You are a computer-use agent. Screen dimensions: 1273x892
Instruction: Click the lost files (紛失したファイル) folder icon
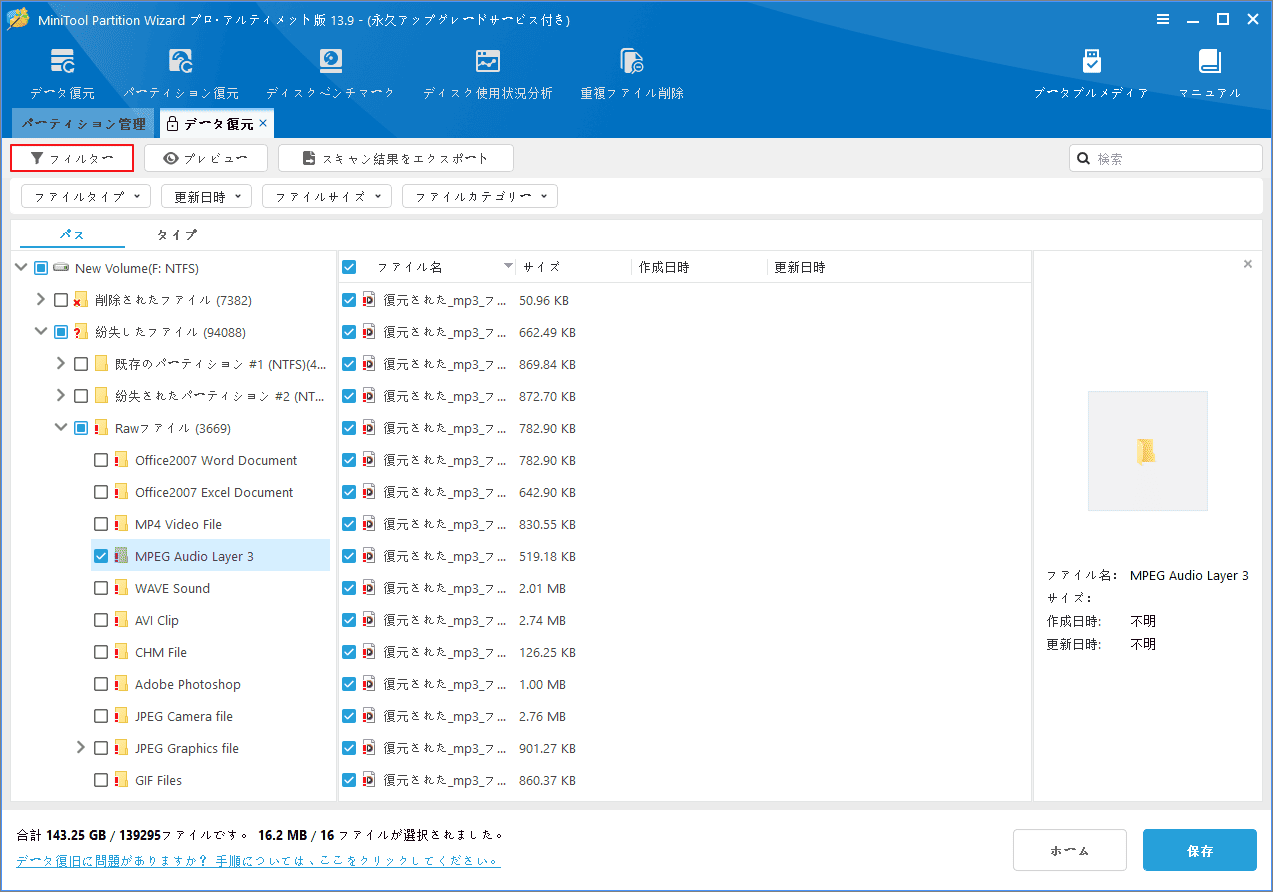pos(81,332)
